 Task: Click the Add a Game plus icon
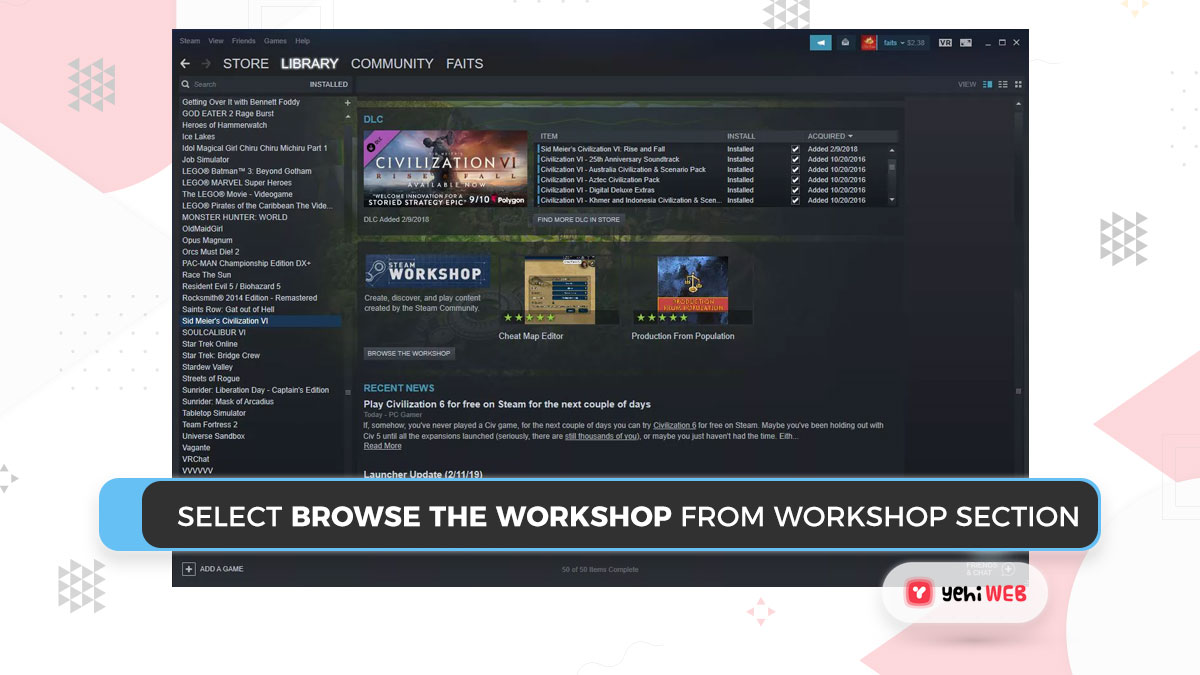tap(189, 568)
